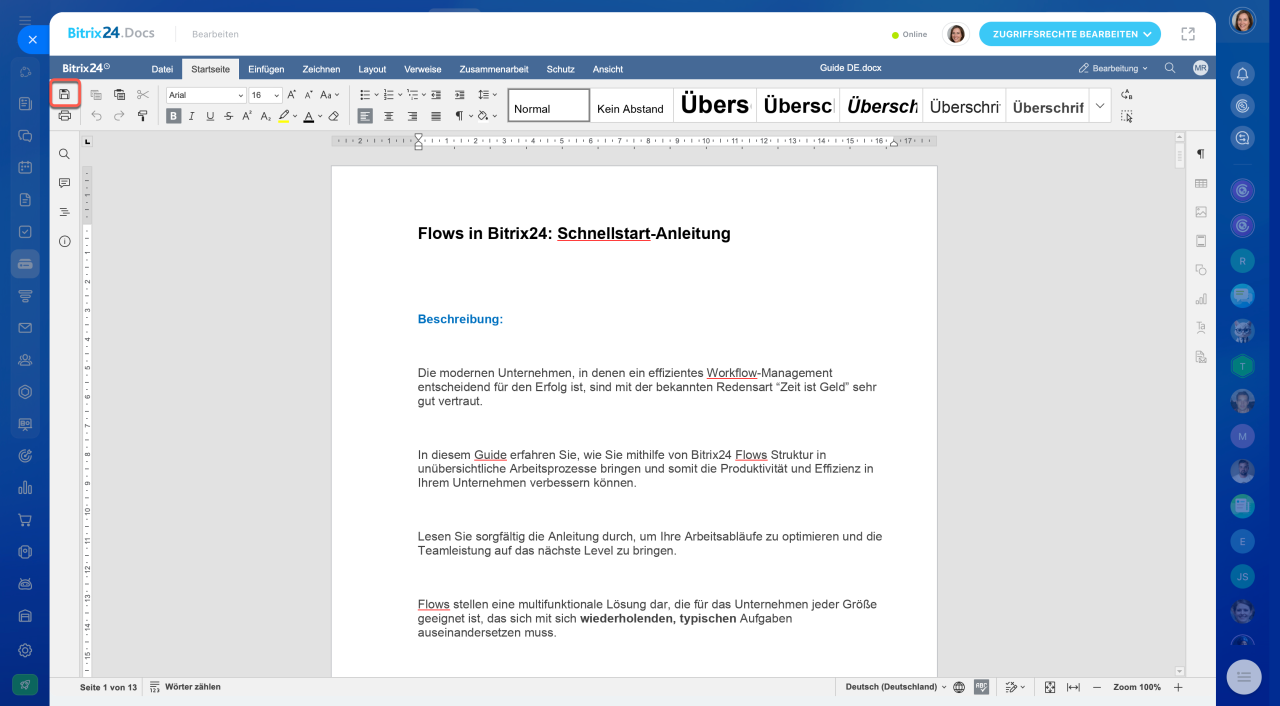Open Deutsch (Deutschland) language selector
The image size is (1280, 706).
[x=895, y=687]
